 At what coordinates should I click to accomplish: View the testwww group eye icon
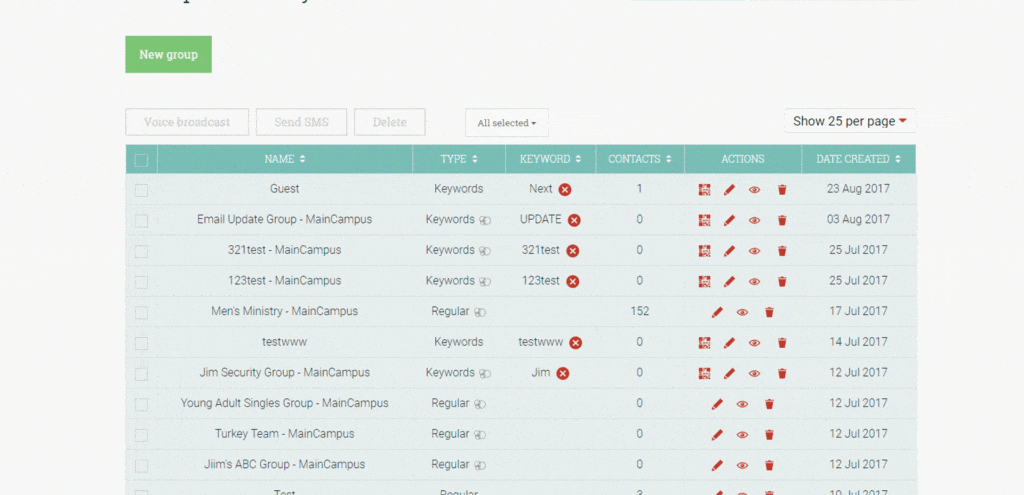pos(754,343)
